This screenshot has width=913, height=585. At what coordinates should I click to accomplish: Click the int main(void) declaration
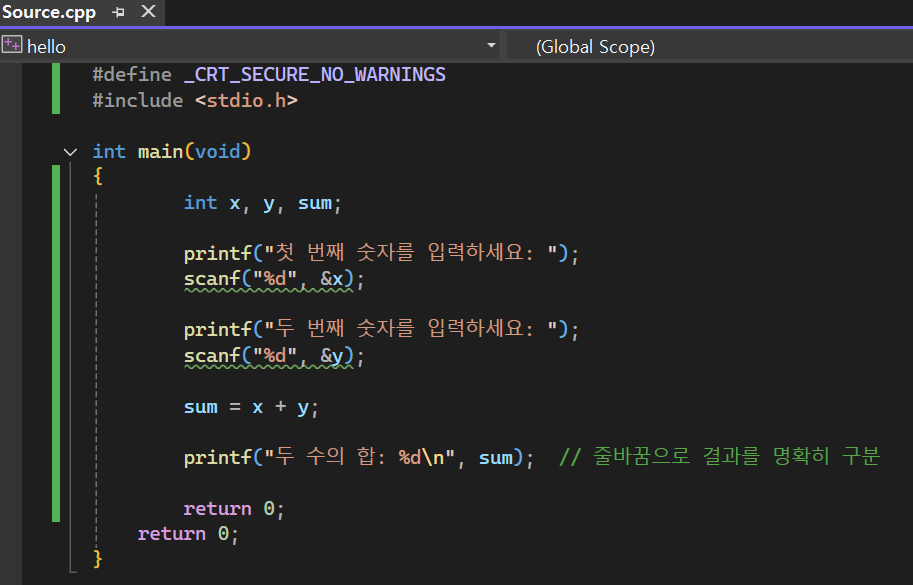point(172,151)
